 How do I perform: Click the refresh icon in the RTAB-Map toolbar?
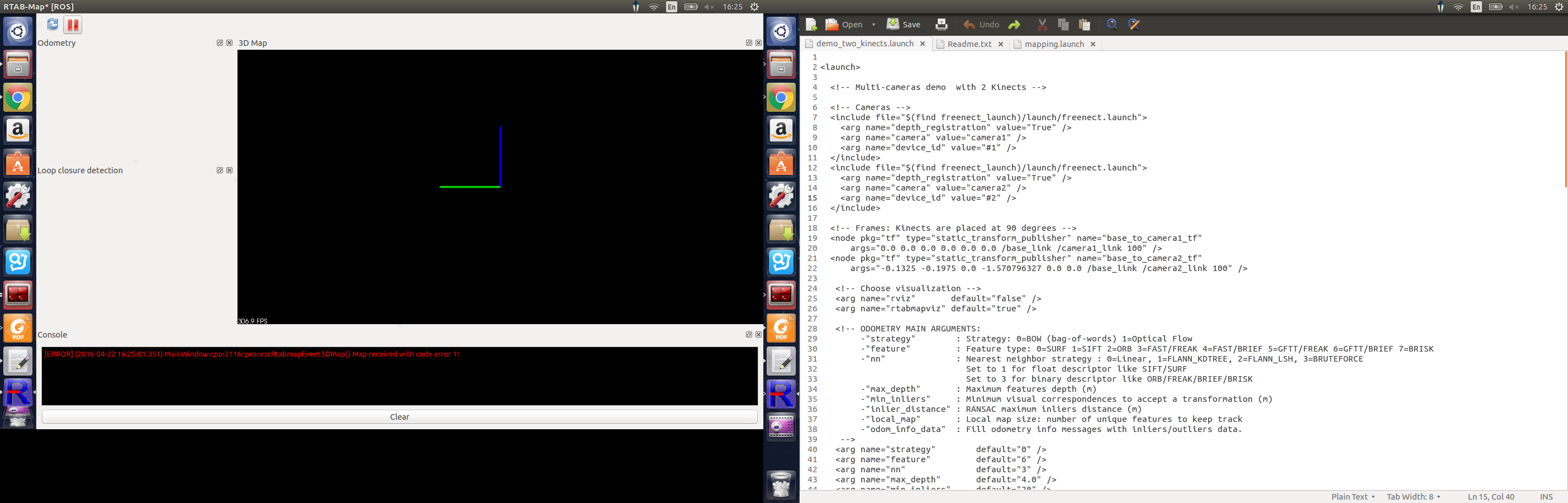[x=53, y=25]
